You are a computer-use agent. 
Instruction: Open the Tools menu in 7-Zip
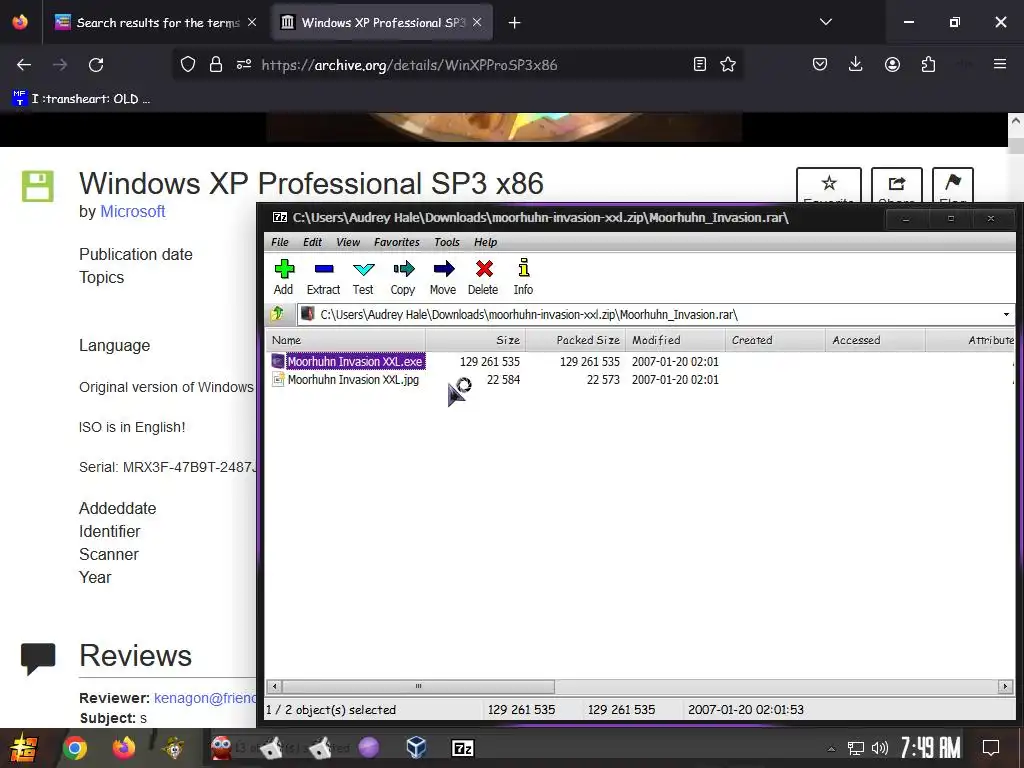pos(447,242)
